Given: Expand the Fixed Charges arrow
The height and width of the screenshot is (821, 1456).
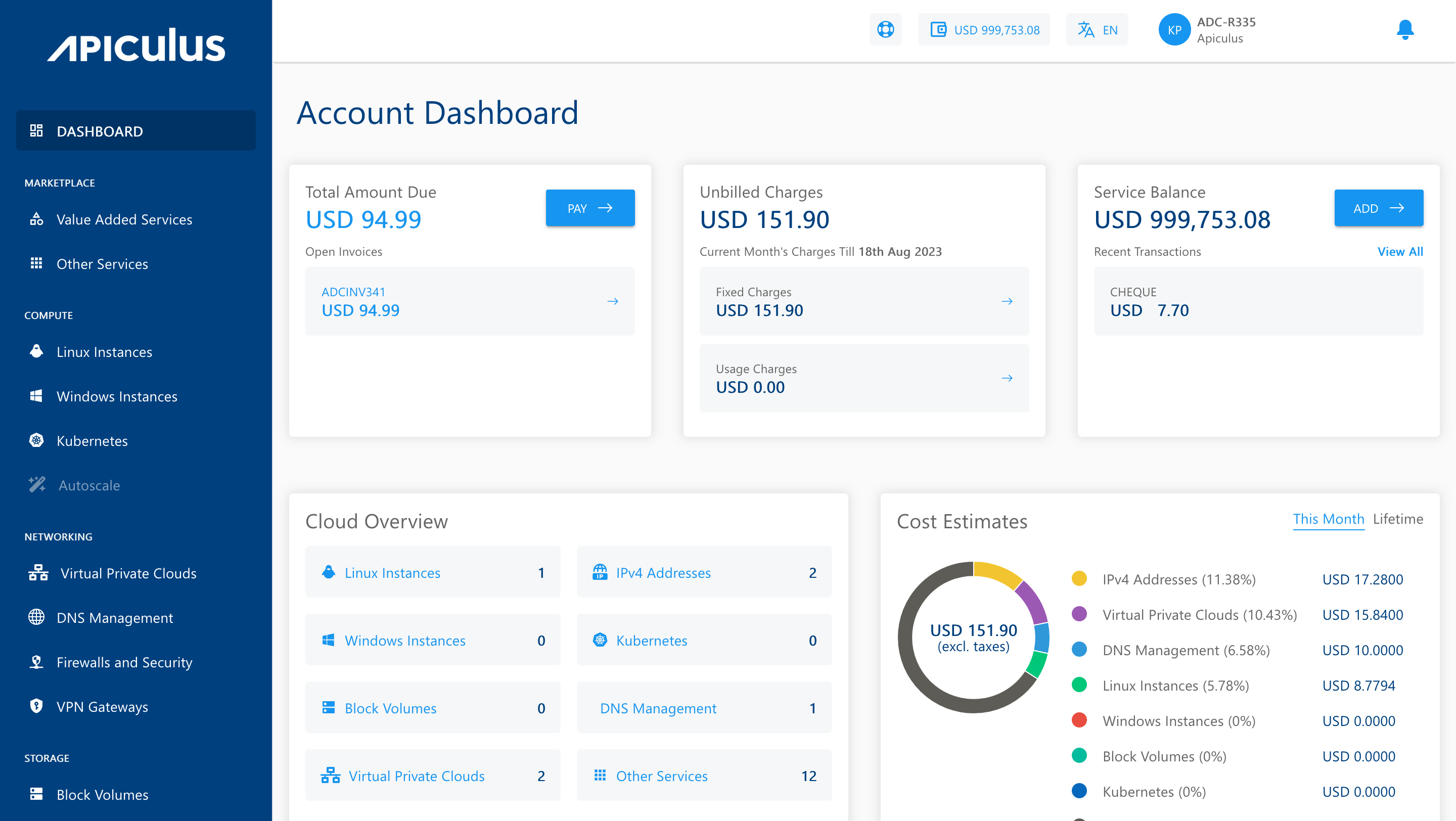Looking at the screenshot, I should pyautogui.click(x=1007, y=301).
